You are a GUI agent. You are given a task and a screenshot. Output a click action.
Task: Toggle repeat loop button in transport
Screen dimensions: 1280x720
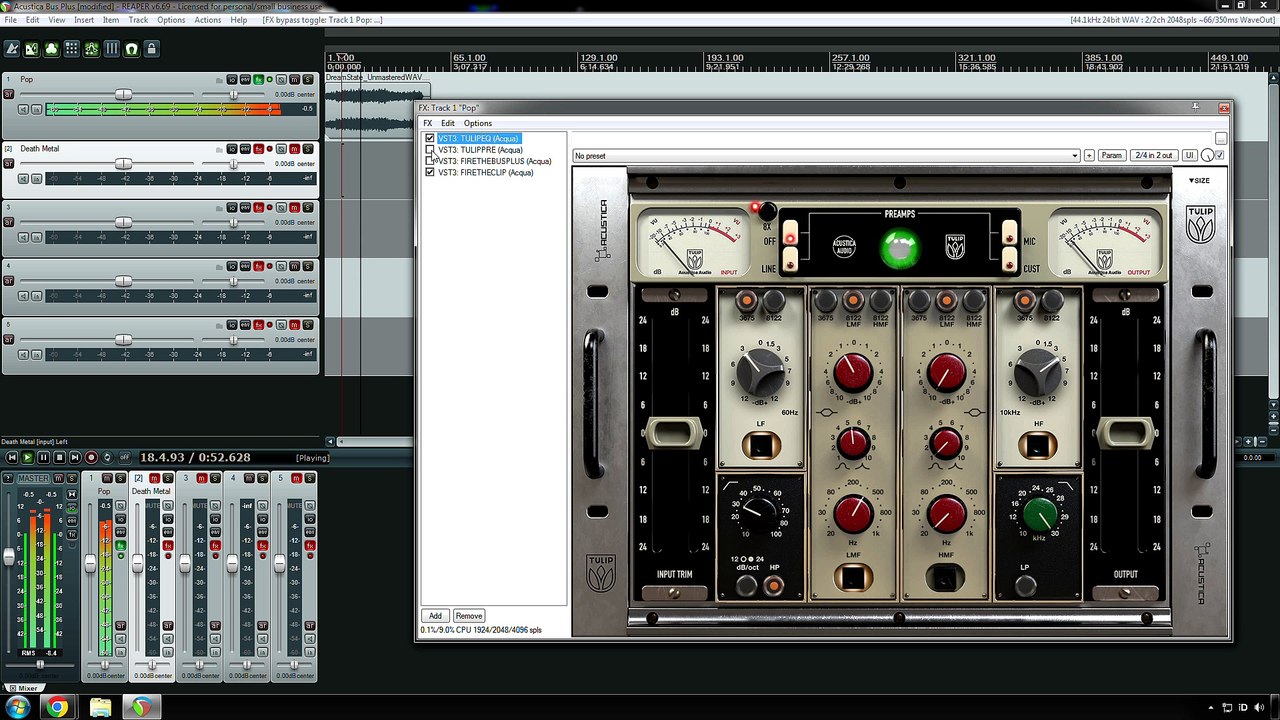[108, 457]
